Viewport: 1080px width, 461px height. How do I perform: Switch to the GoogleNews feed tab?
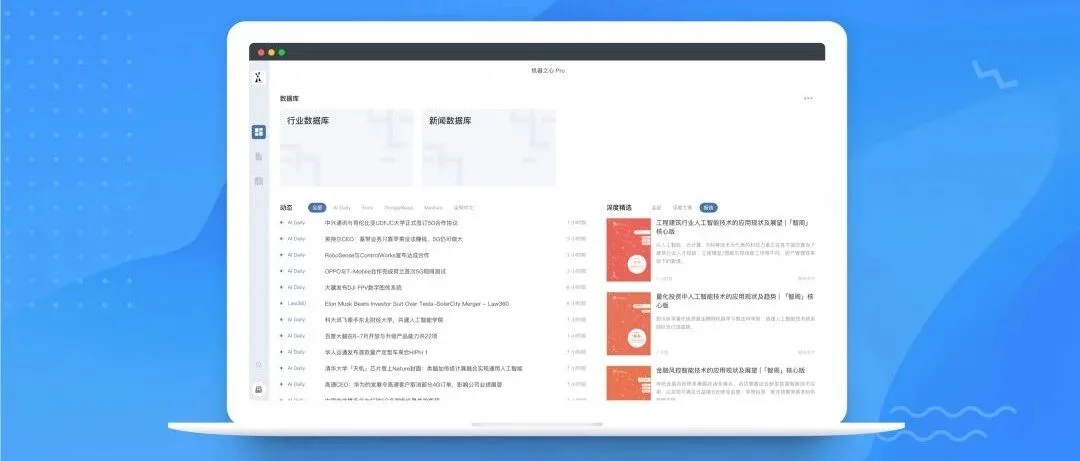[x=398, y=207]
